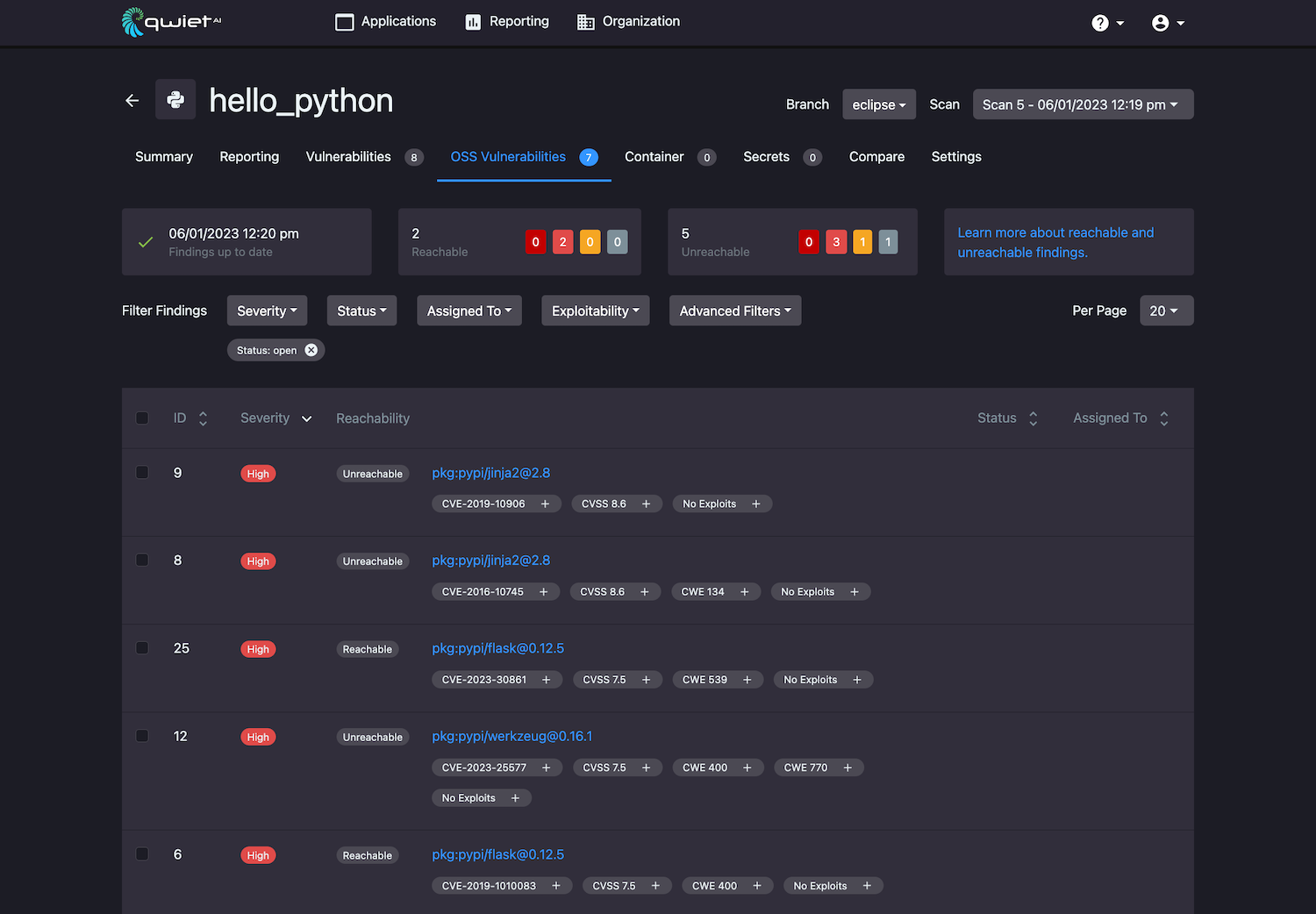Open pkg:pypi/jinja2@2.8 link in row 8

pyautogui.click(x=491, y=561)
